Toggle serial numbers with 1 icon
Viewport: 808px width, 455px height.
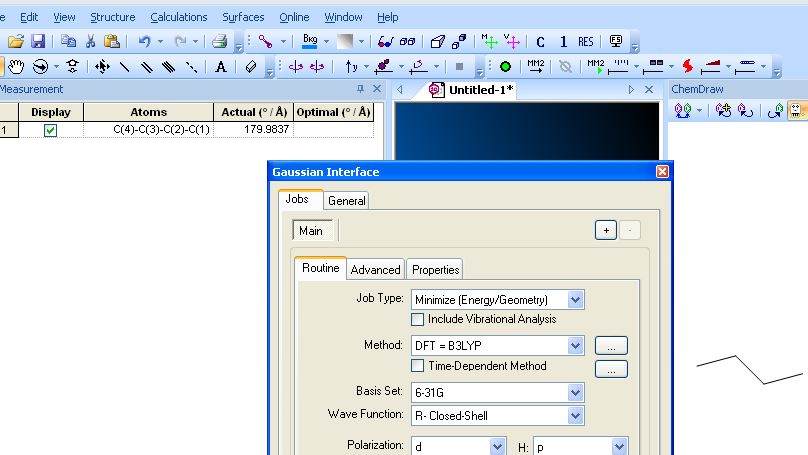point(563,42)
